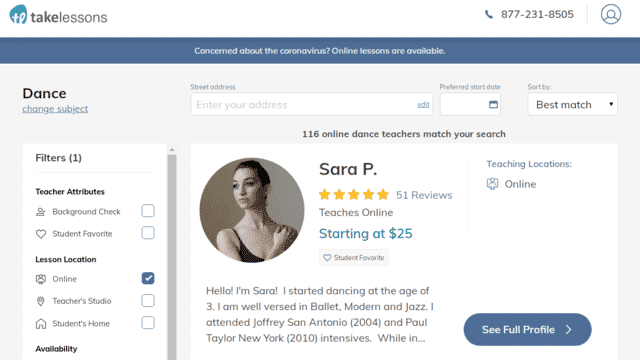Image resolution: width=640 pixels, height=360 pixels.
Task: Open the 51 Reviews link
Action: pos(424,195)
